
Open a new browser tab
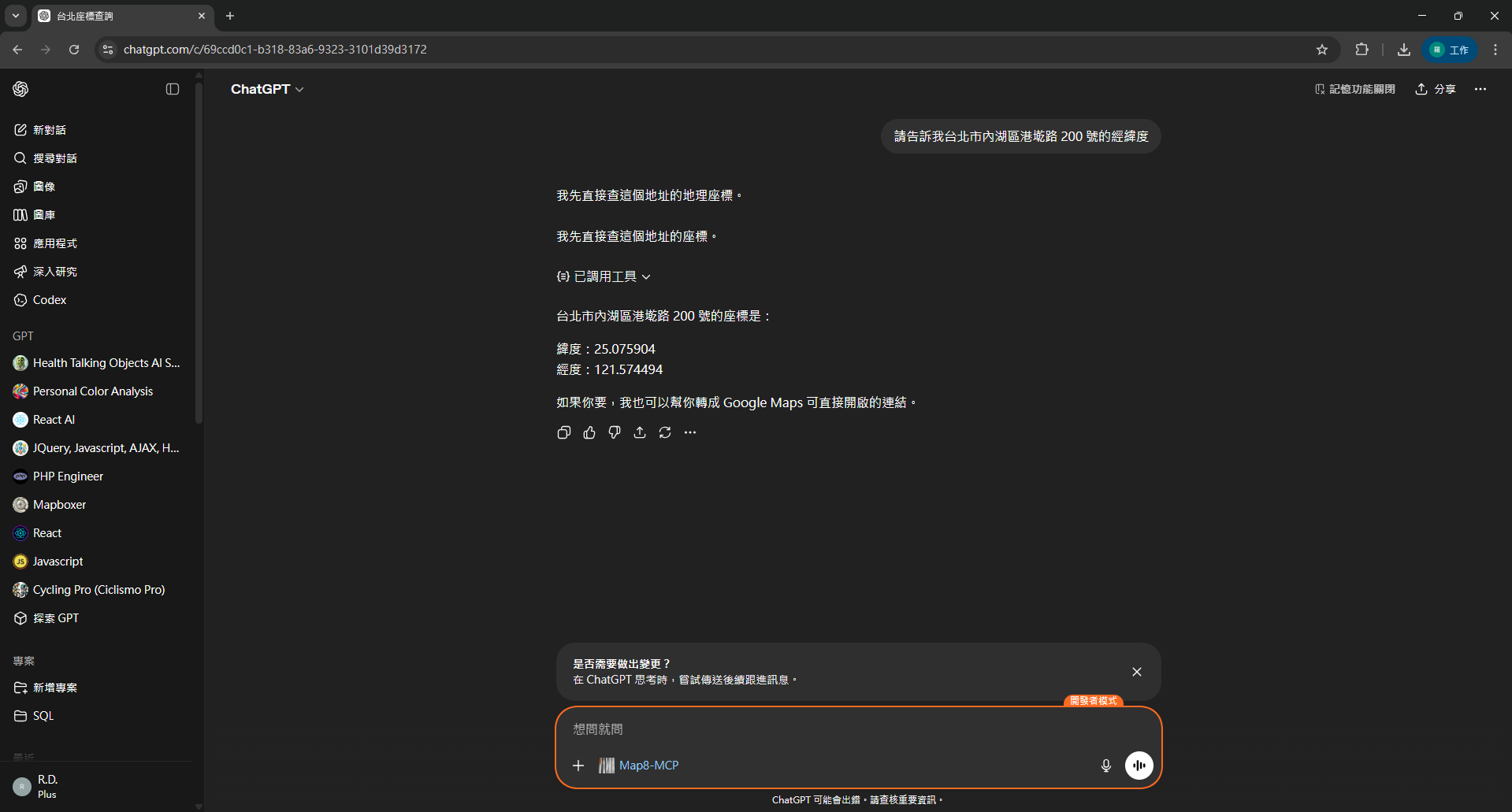click(230, 16)
